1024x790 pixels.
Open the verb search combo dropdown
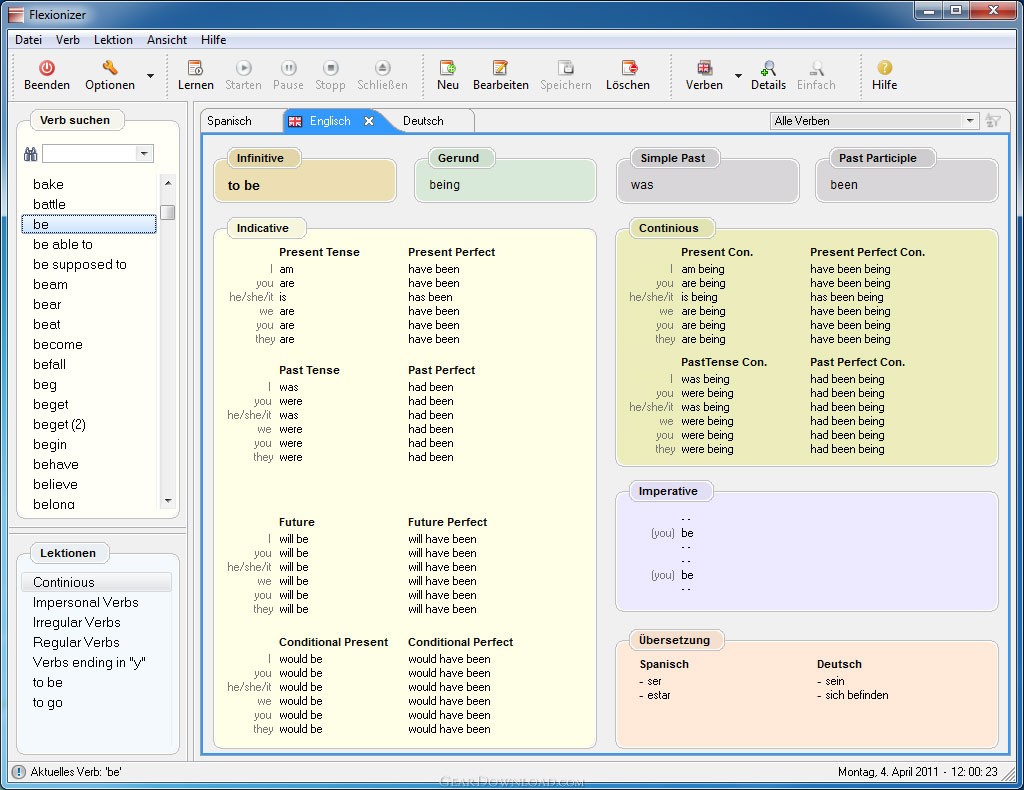point(144,154)
